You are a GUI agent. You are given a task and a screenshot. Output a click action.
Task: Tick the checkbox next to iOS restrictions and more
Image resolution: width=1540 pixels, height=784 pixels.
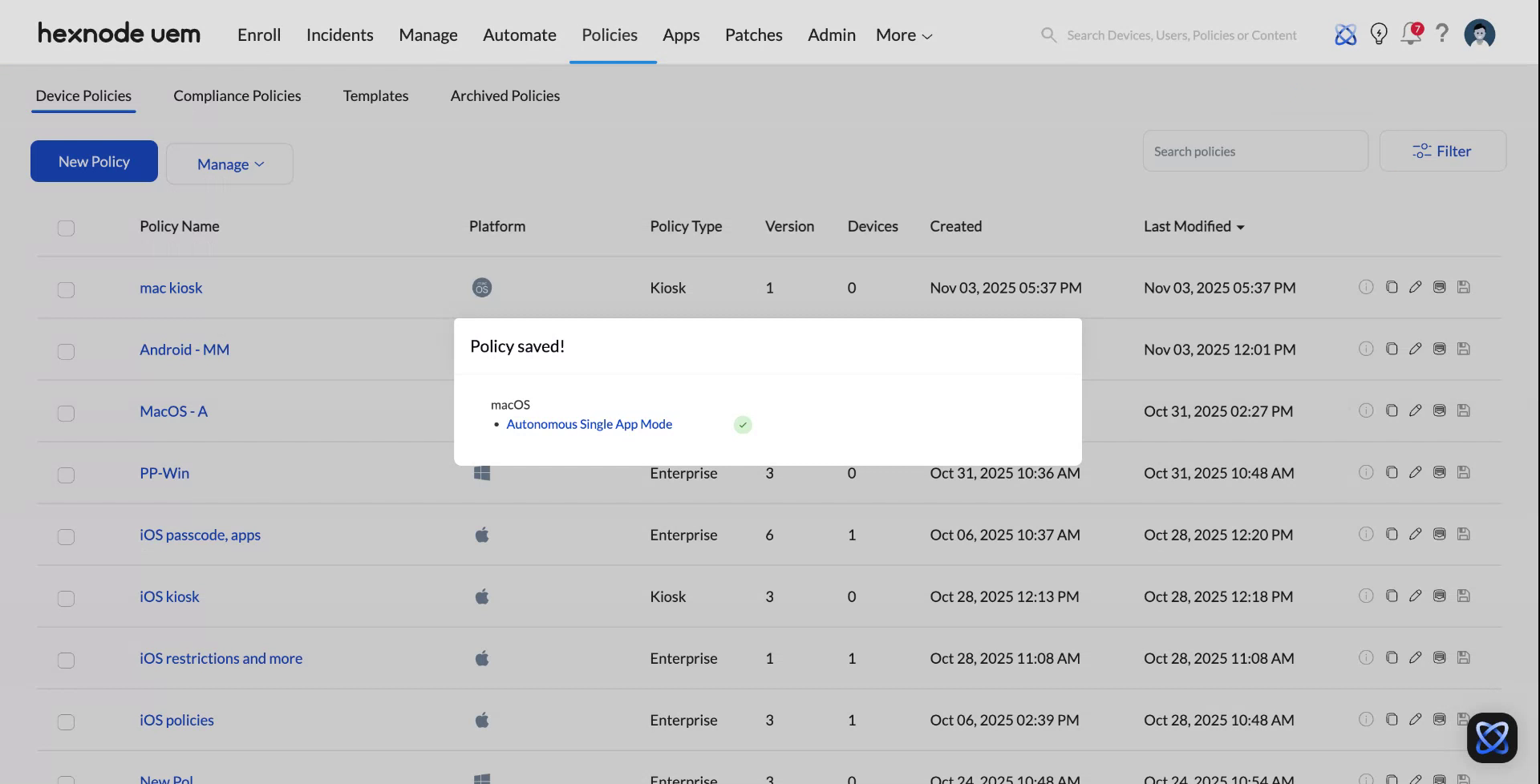pos(66,660)
